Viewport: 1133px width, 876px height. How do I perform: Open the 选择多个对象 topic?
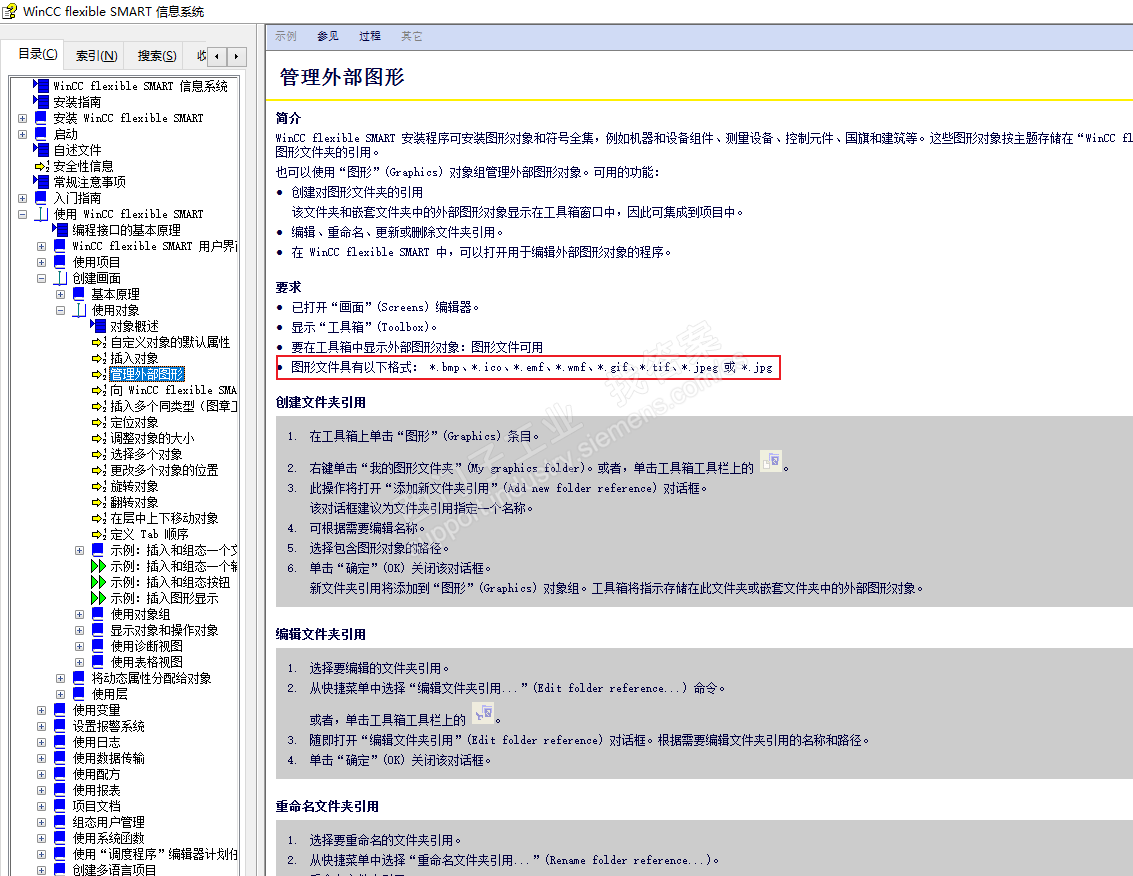[x=146, y=454]
